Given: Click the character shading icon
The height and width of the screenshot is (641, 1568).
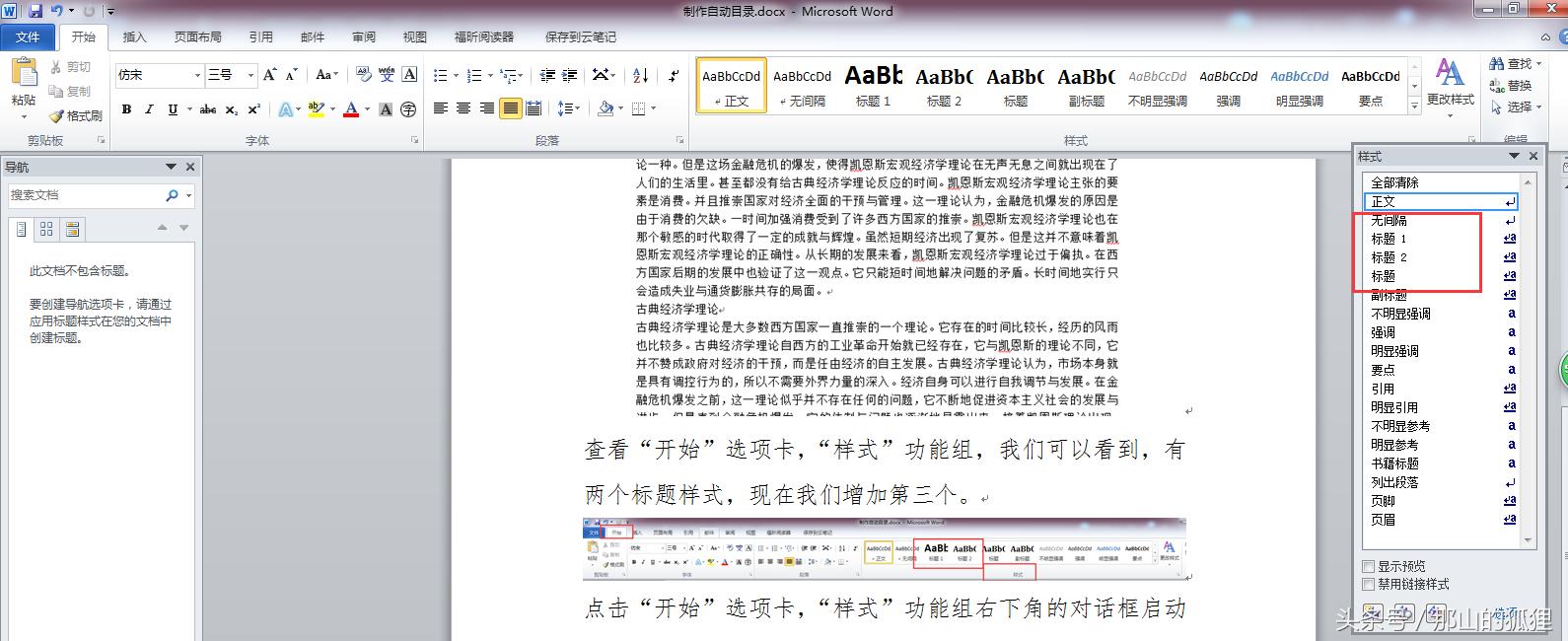Looking at the screenshot, I should [386, 109].
